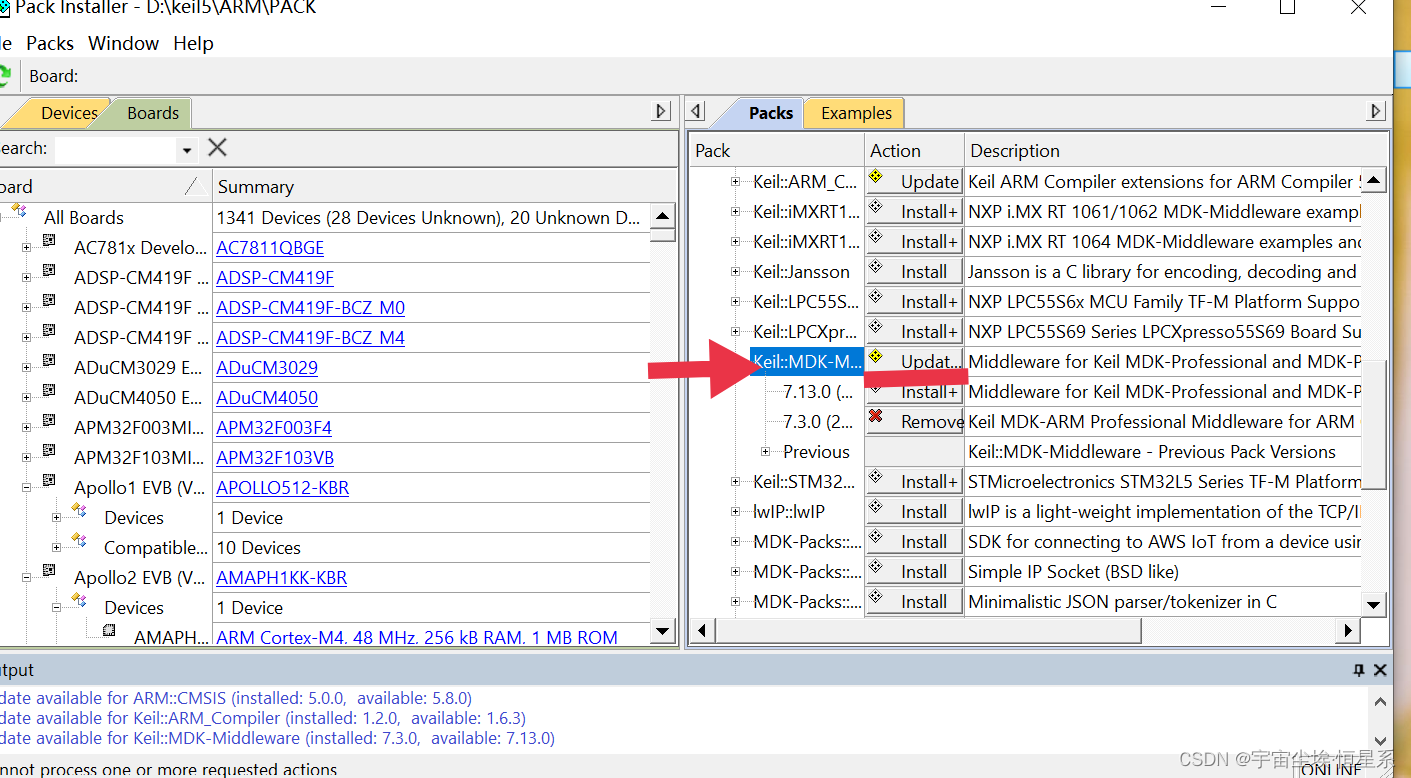Install the AWS IoT SDK pack
Image resolution: width=1411 pixels, height=778 pixels.
[x=914, y=541]
